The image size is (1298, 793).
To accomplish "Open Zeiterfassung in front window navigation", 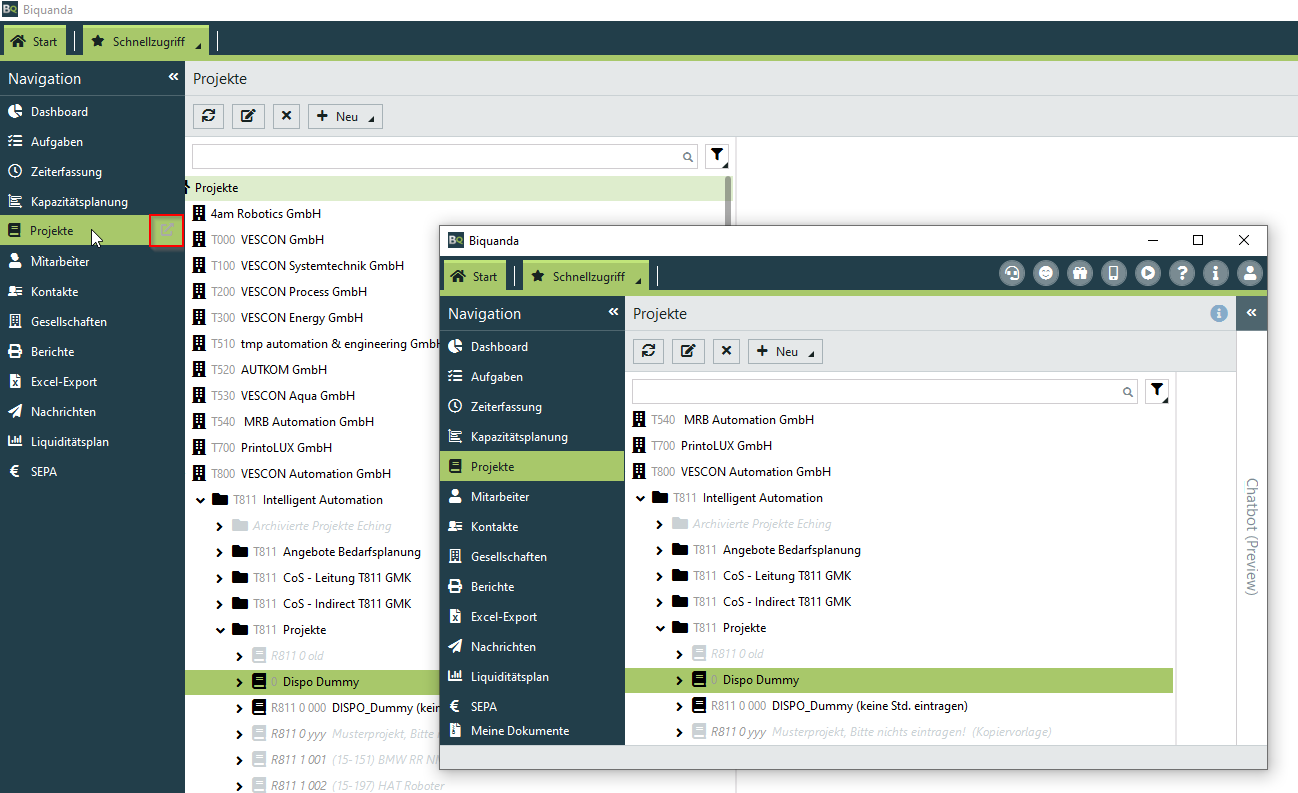I will click(532, 407).
